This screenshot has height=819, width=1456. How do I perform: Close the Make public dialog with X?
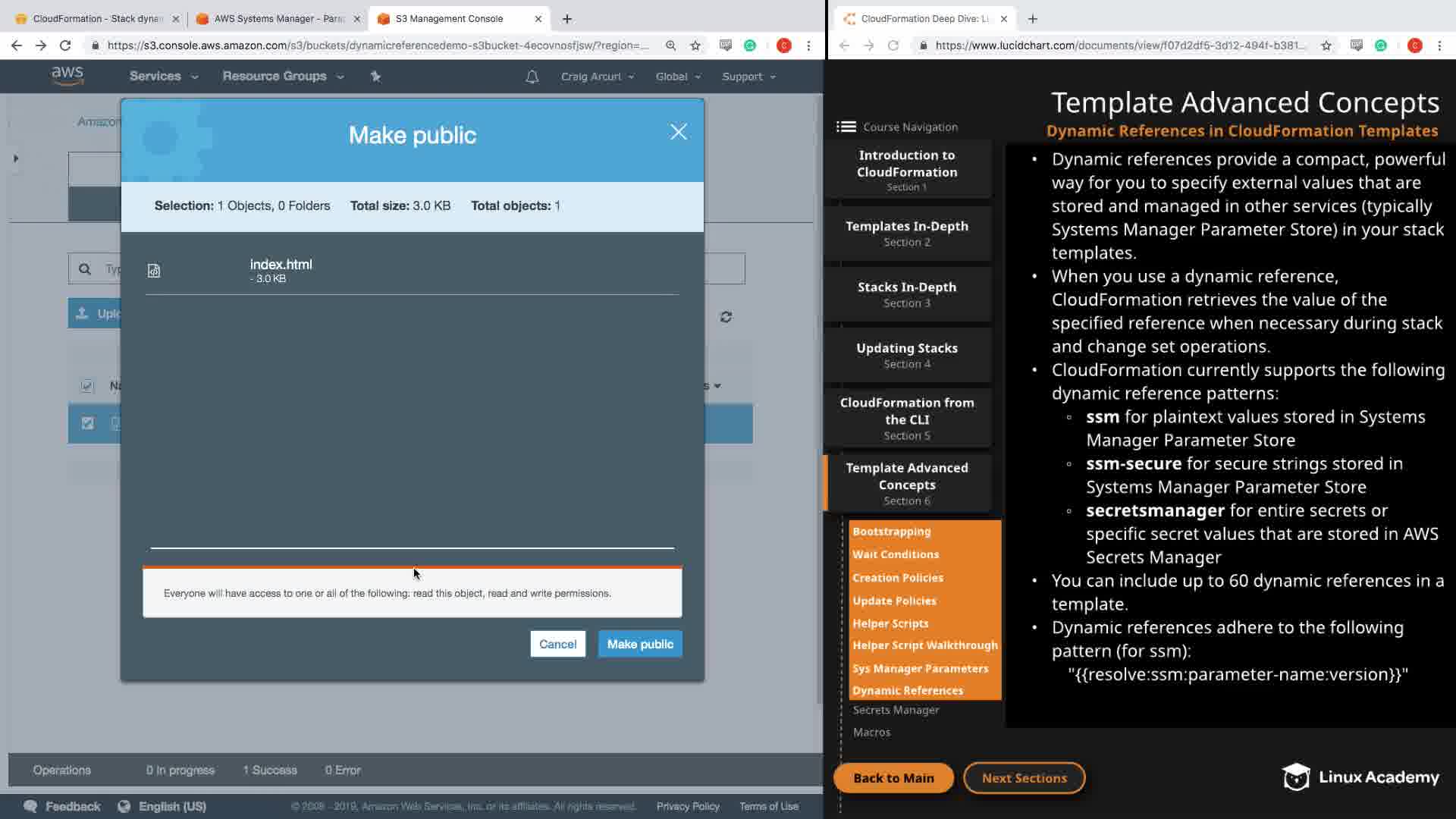pos(678,133)
